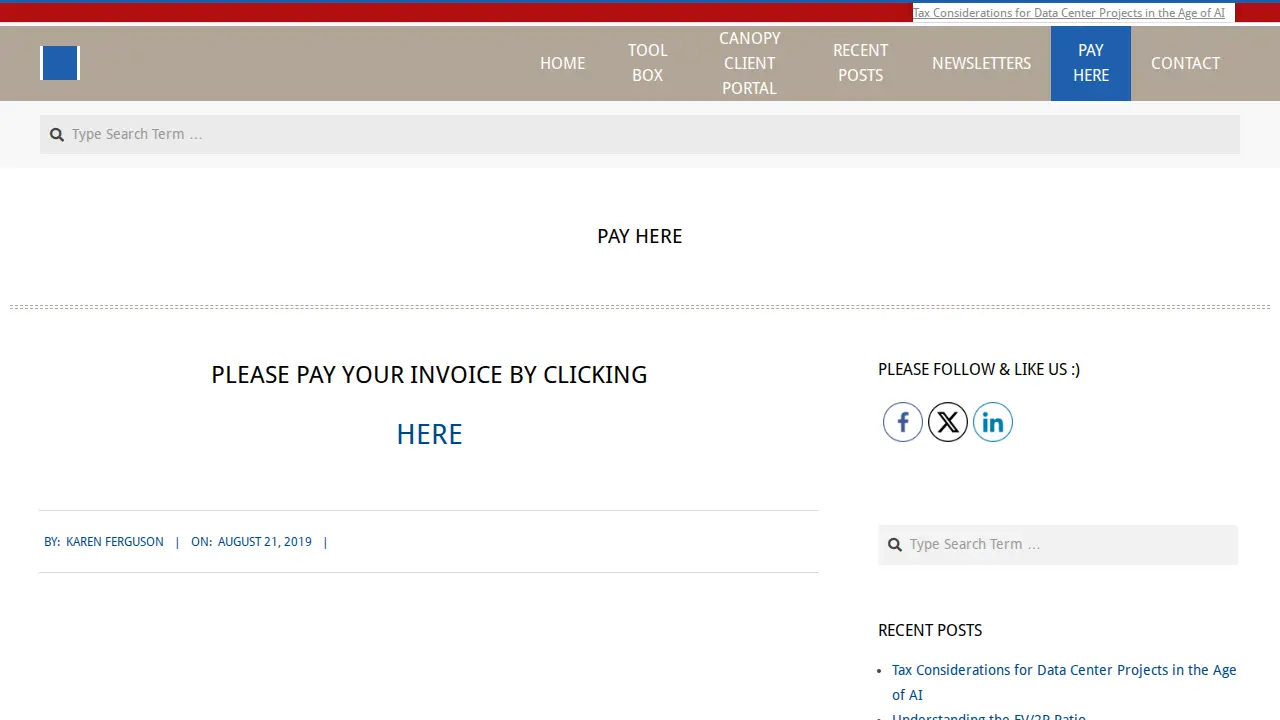1280x720 pixels.
Task: Click the HERE invoice payment link
Action: click(429, 434)
